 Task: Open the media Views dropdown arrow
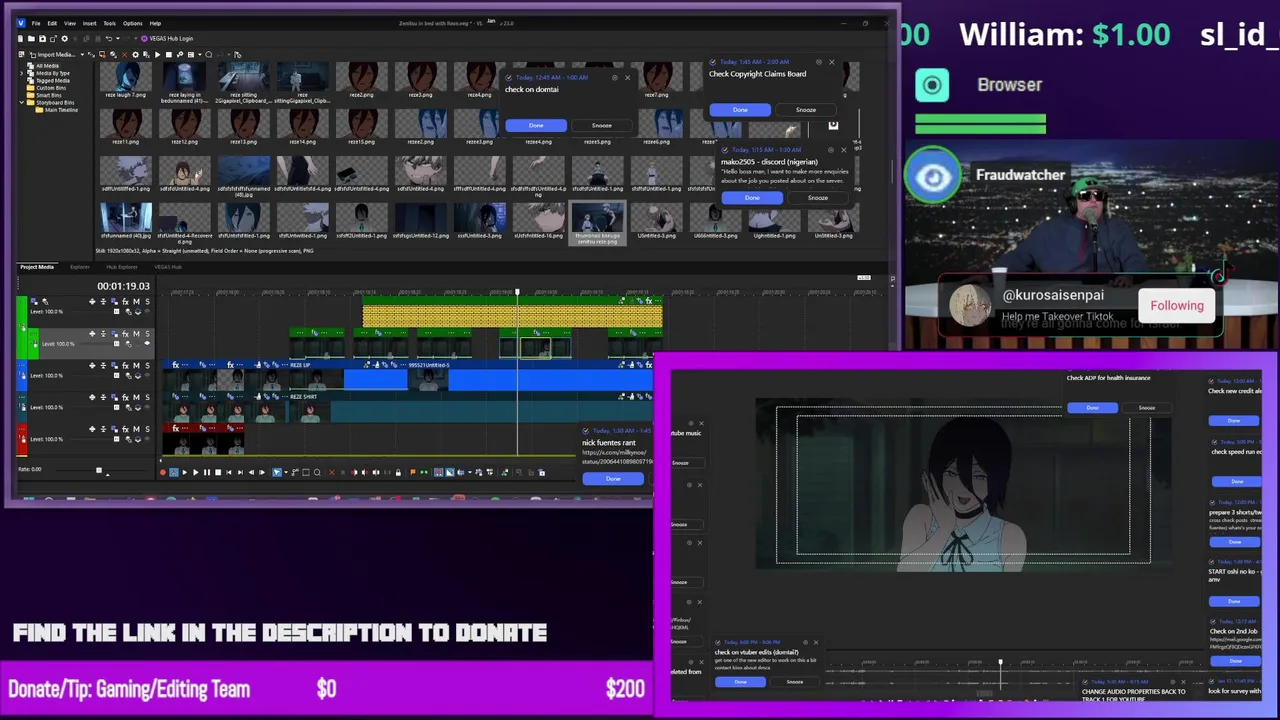[x=199, y=54]
